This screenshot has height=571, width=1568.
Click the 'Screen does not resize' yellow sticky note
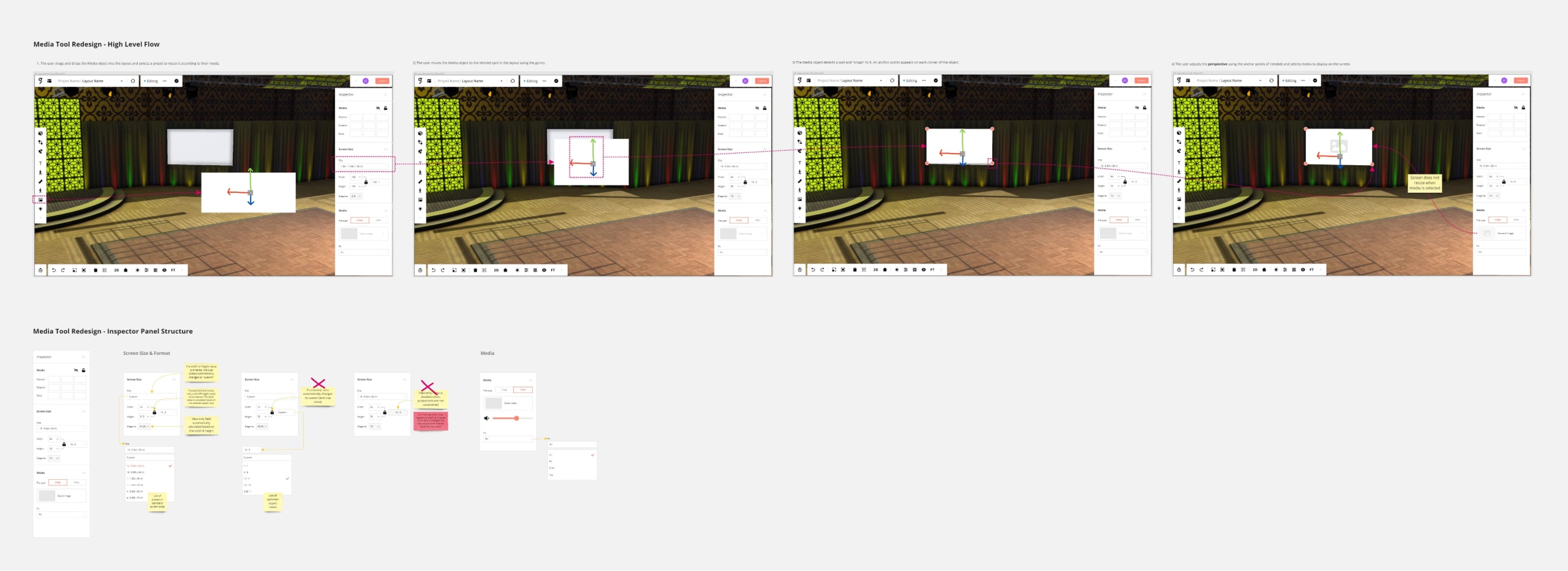coord(1425,183)
